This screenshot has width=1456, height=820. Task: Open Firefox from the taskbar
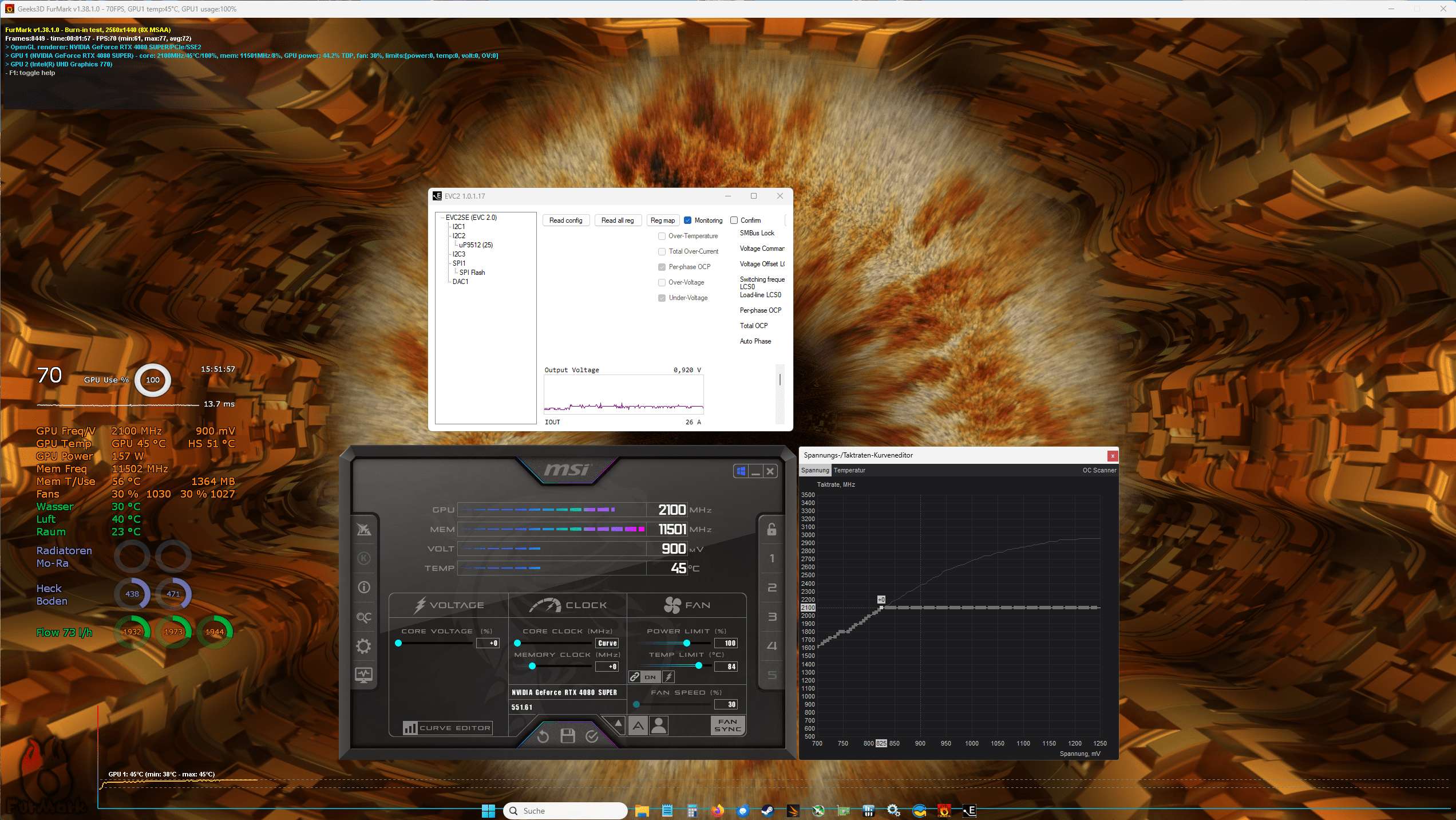point(717,811)
